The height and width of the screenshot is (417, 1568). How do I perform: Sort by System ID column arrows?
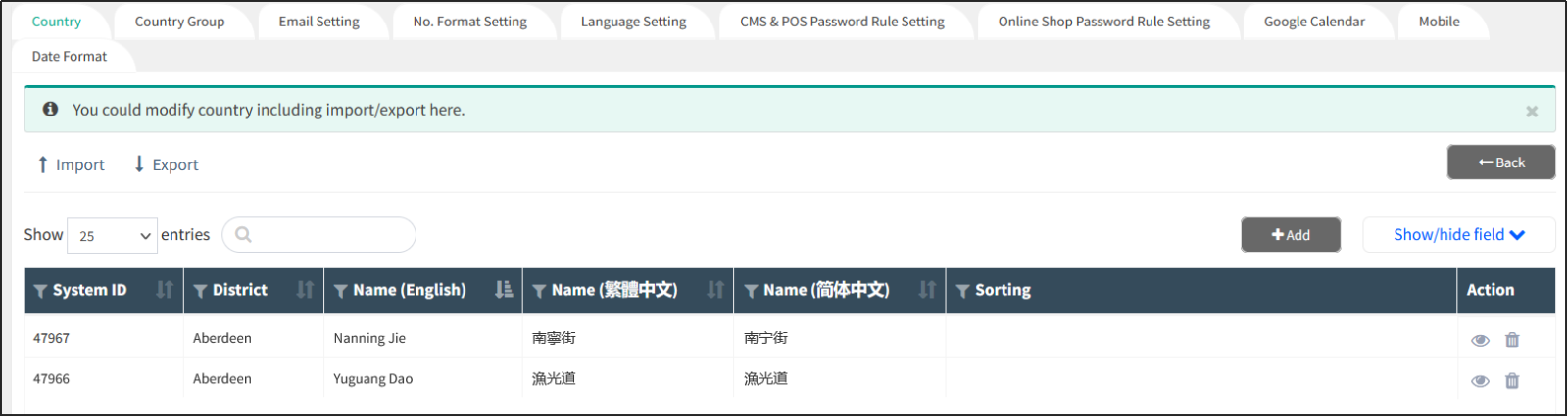click(165, 290)
